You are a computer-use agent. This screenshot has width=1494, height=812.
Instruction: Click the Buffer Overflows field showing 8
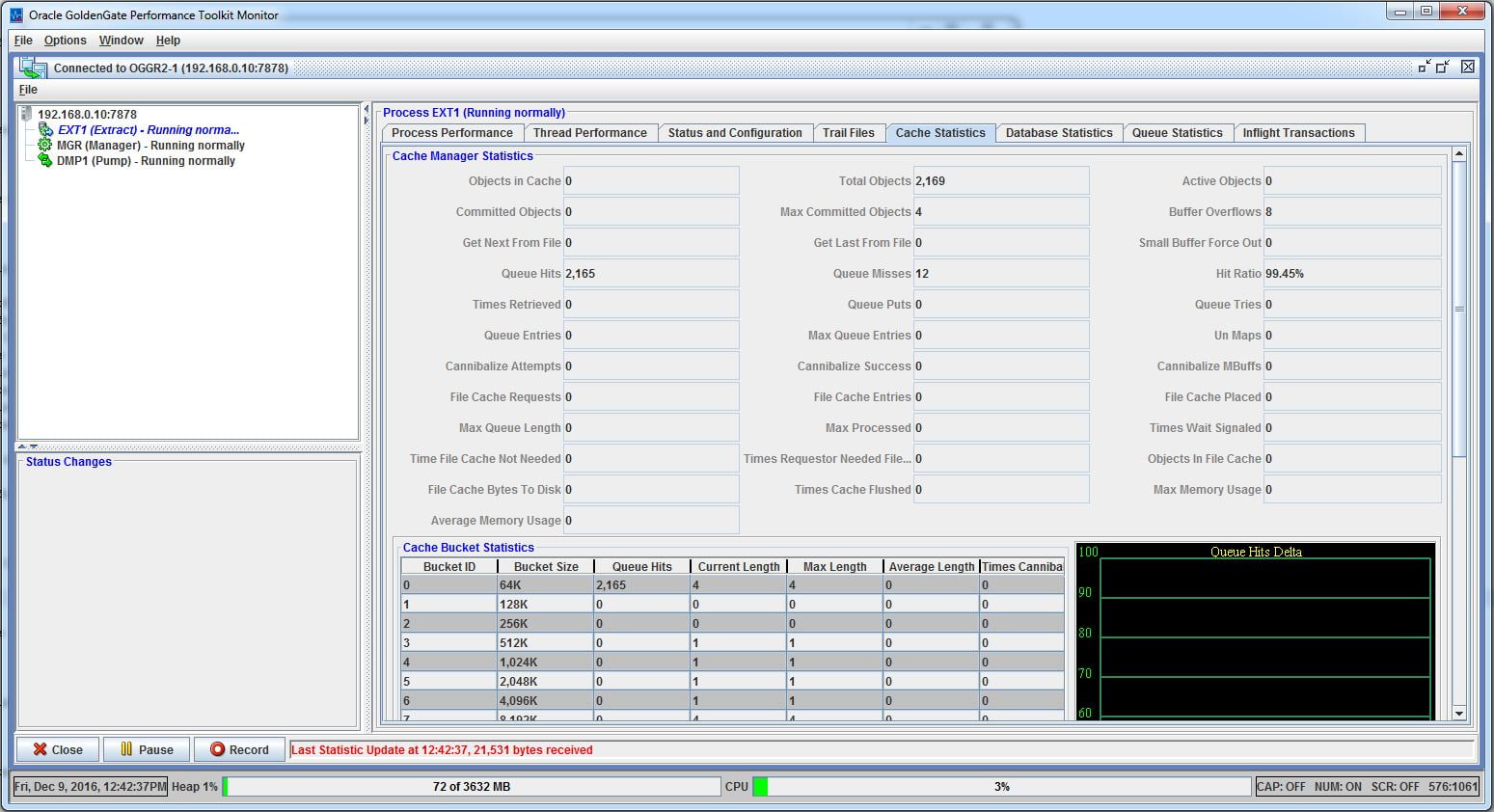coord(1352,211)
